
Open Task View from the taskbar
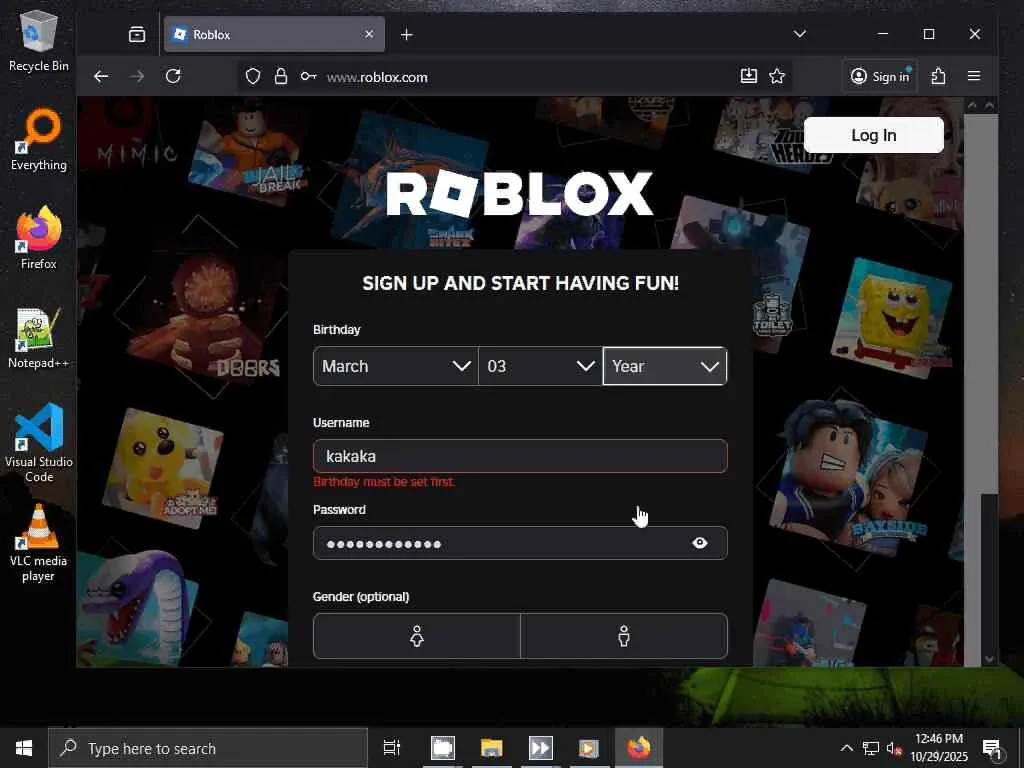click(x=392, y=748)
